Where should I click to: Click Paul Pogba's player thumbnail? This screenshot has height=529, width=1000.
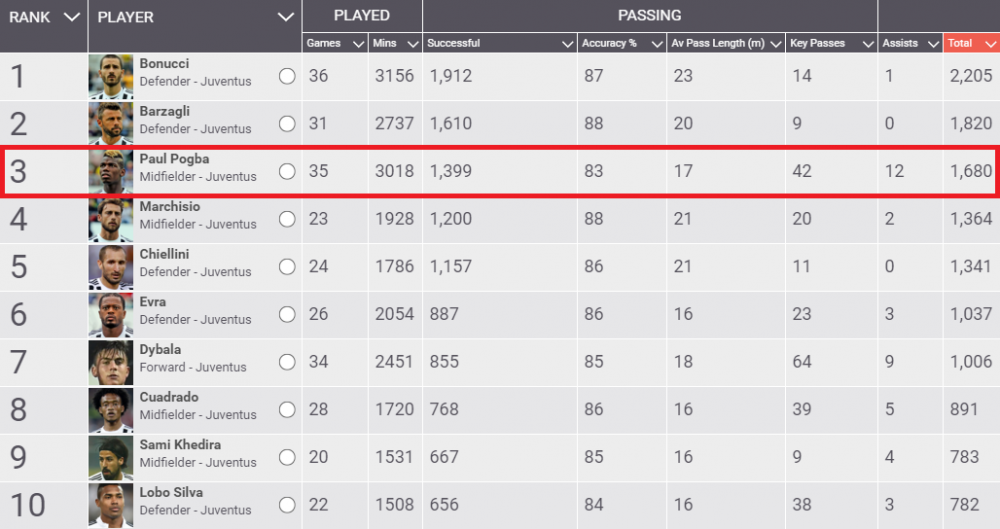[110, 172]
